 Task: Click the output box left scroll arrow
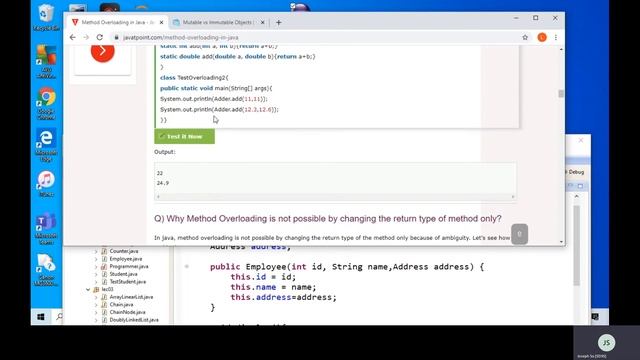pyautogui.click(x=158, y=197)
